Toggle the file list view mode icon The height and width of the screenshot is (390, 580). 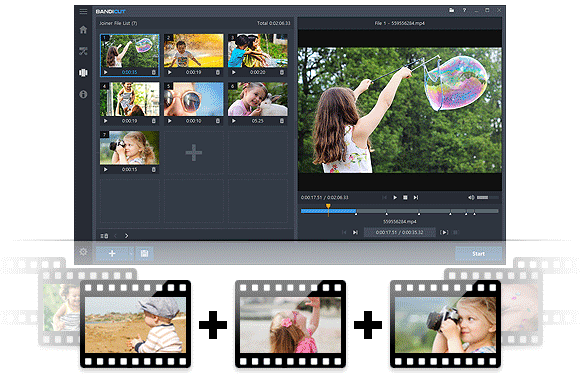[x=104, y=236]
